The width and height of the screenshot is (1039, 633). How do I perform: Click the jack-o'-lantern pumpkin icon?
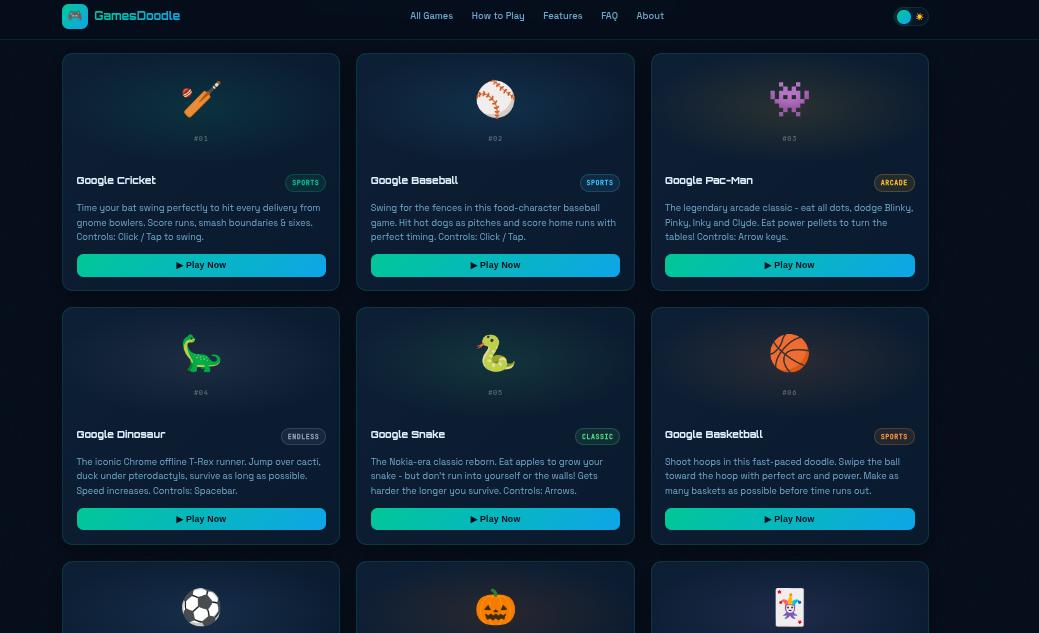(495, 607)
